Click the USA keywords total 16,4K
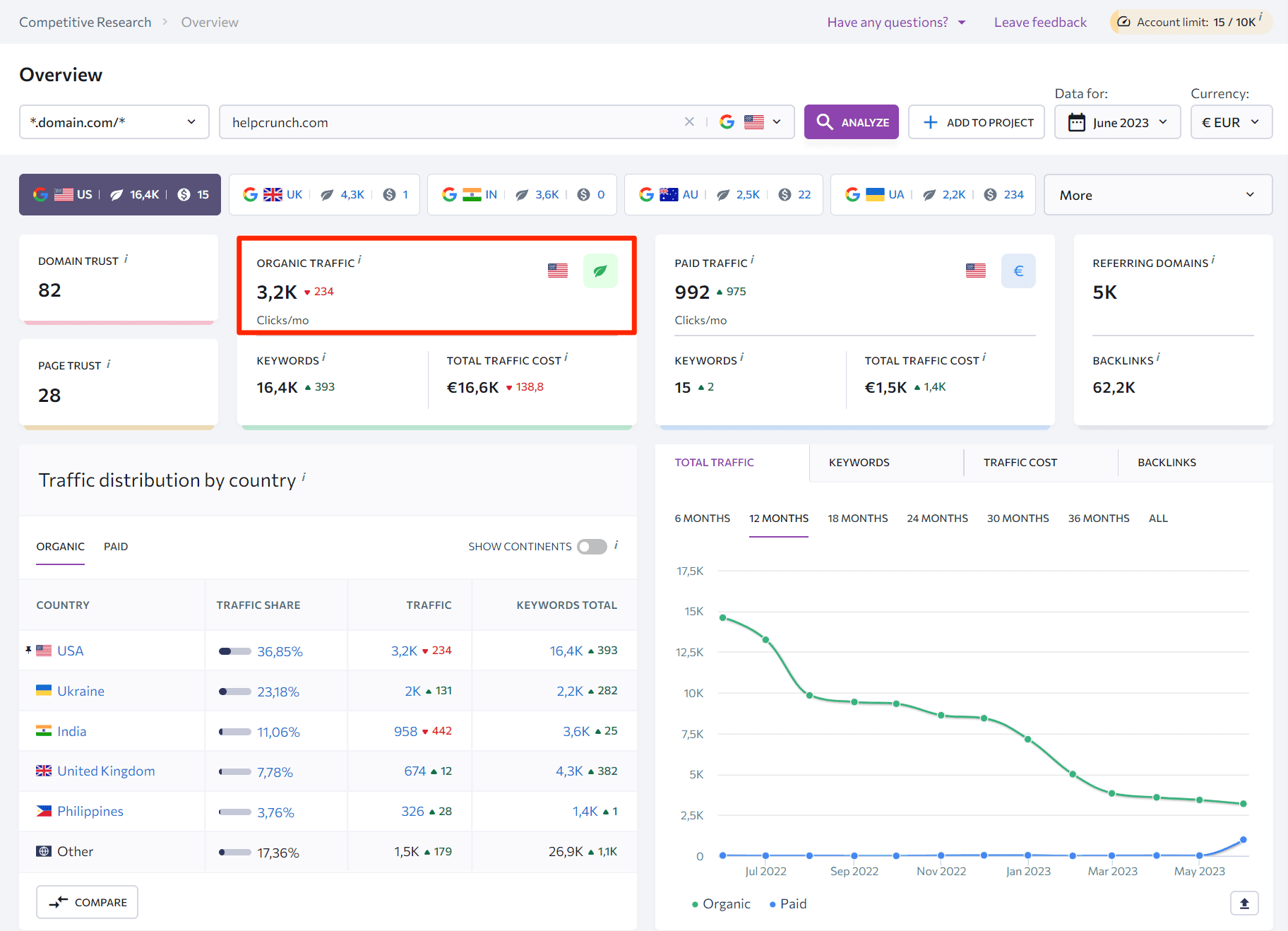 [x=566, y=651]
